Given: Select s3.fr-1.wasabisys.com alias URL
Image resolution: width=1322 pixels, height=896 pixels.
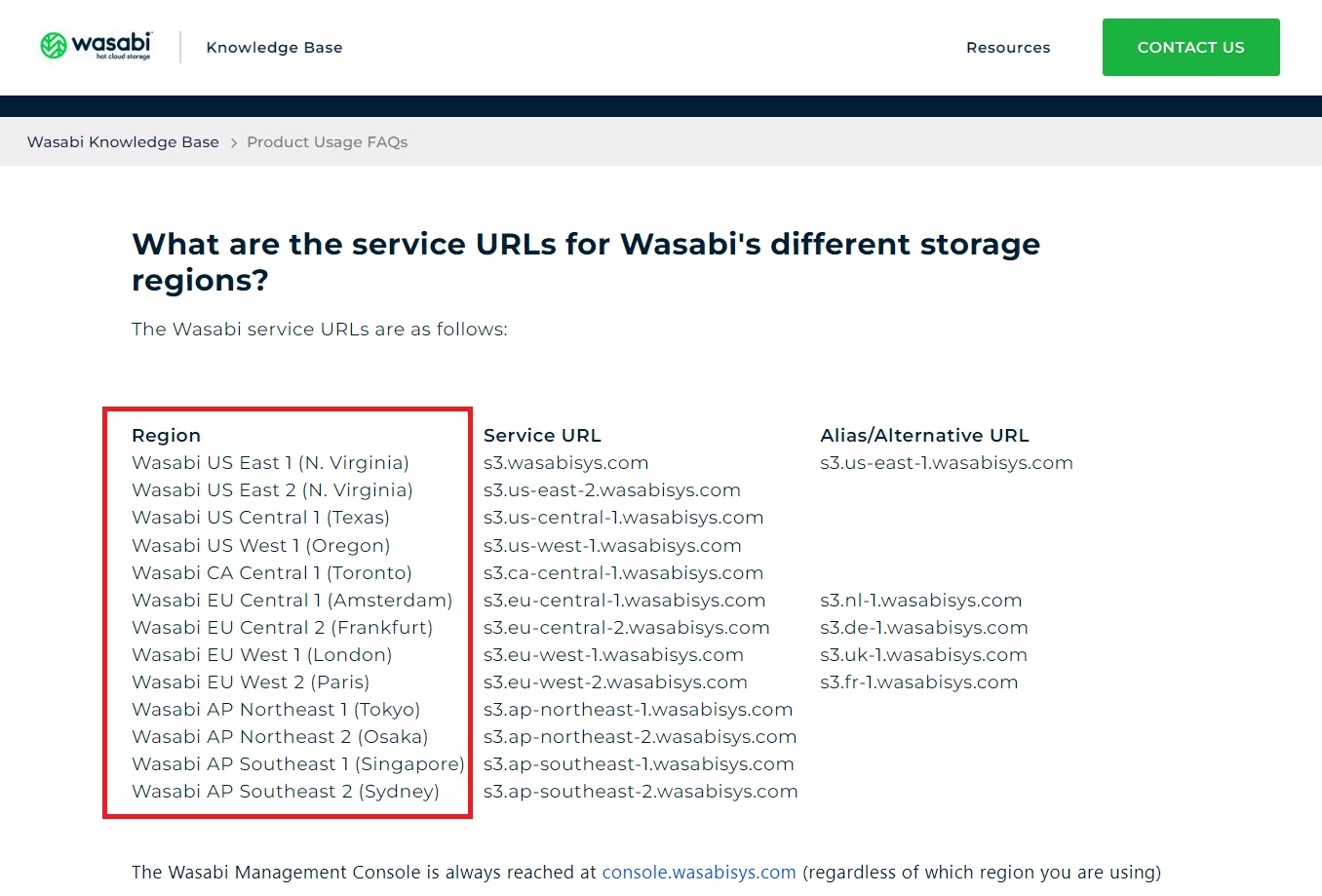Looking at the screenshot, I should coord(919,682).
